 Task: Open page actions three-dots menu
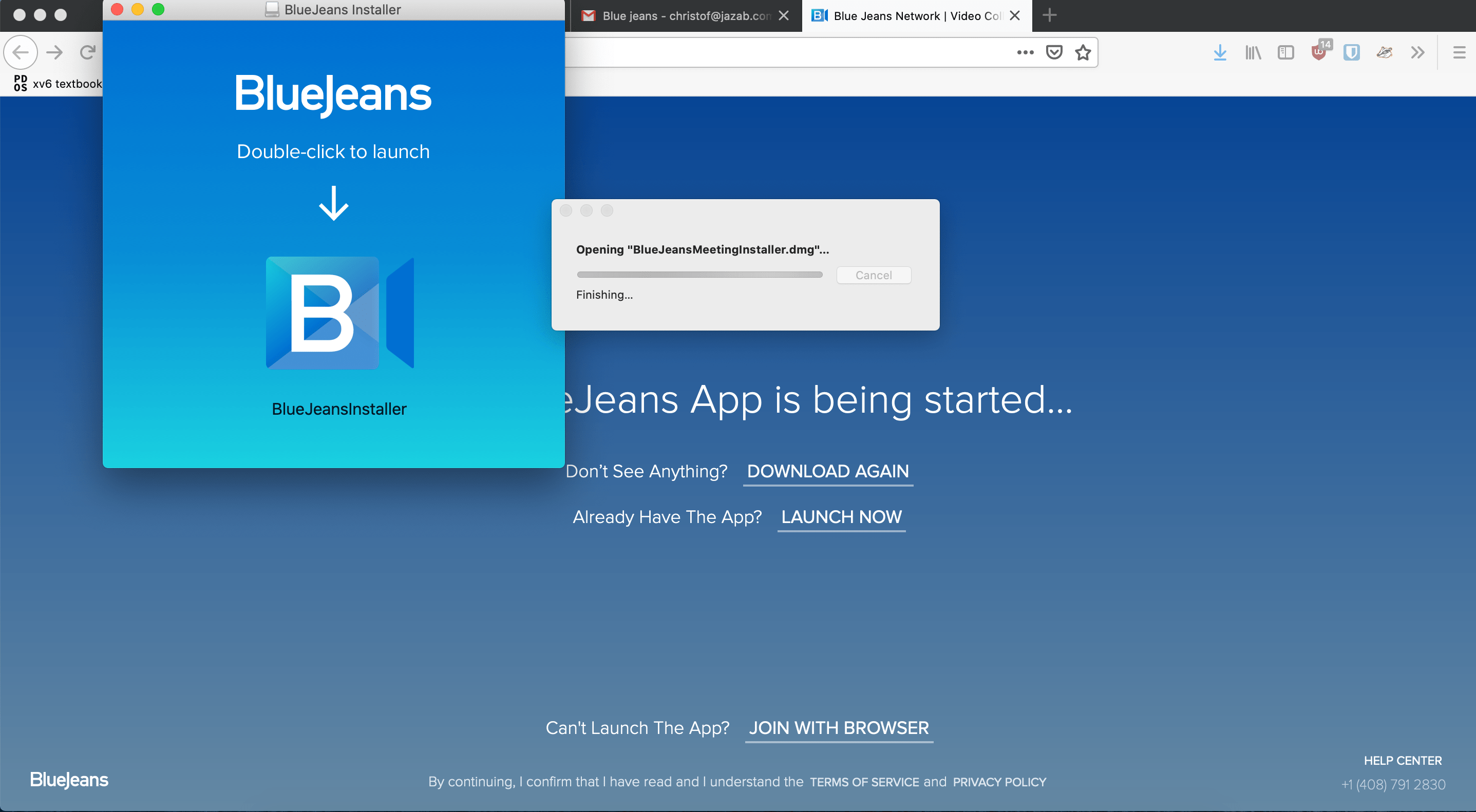(1025, 53)
